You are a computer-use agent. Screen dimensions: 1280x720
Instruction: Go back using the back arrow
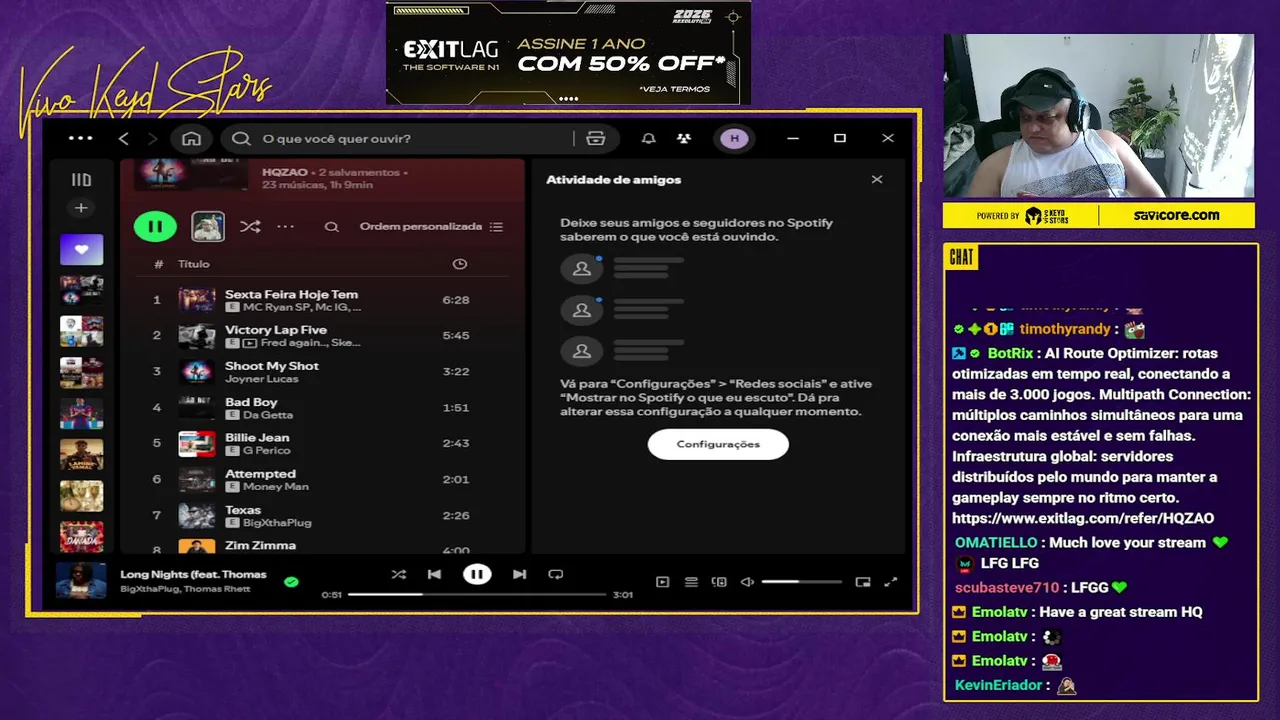tap(124, 138)
